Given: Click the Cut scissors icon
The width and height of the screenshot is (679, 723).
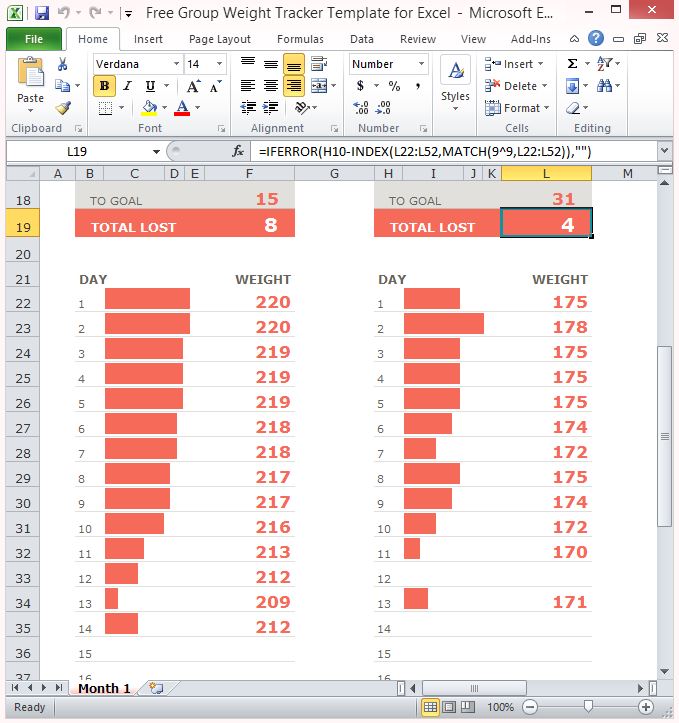Looking at the screenshot, I should click(x=63, y=64).
